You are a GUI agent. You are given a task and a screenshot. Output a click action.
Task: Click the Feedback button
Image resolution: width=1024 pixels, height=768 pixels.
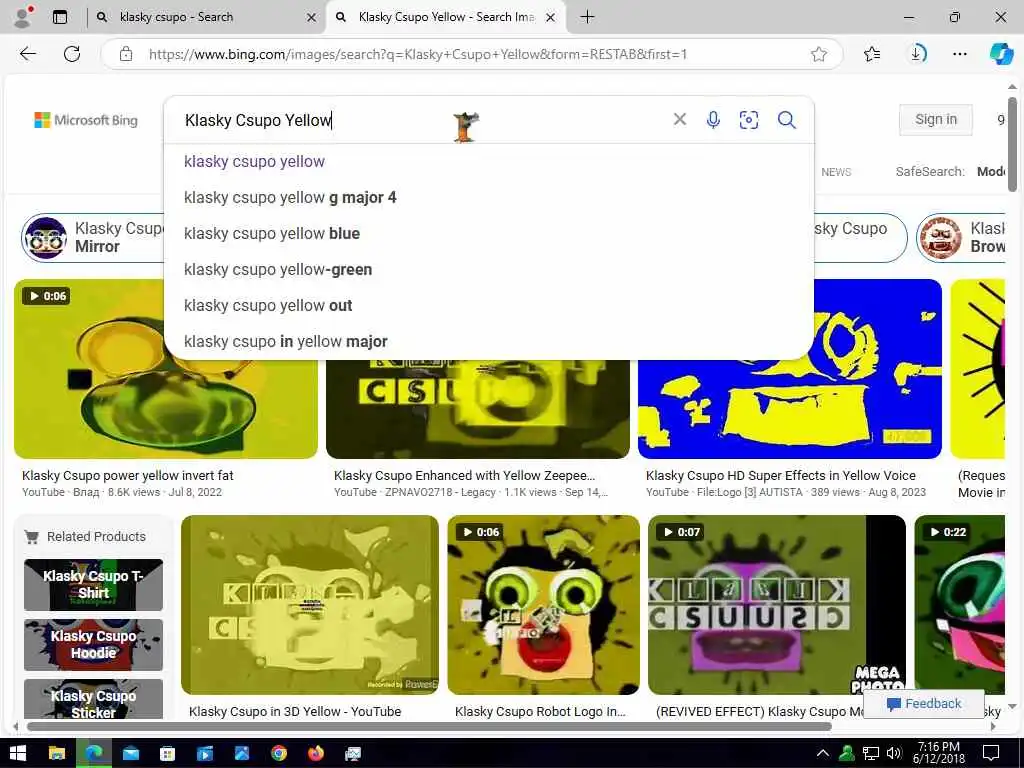tap(924, 703)
